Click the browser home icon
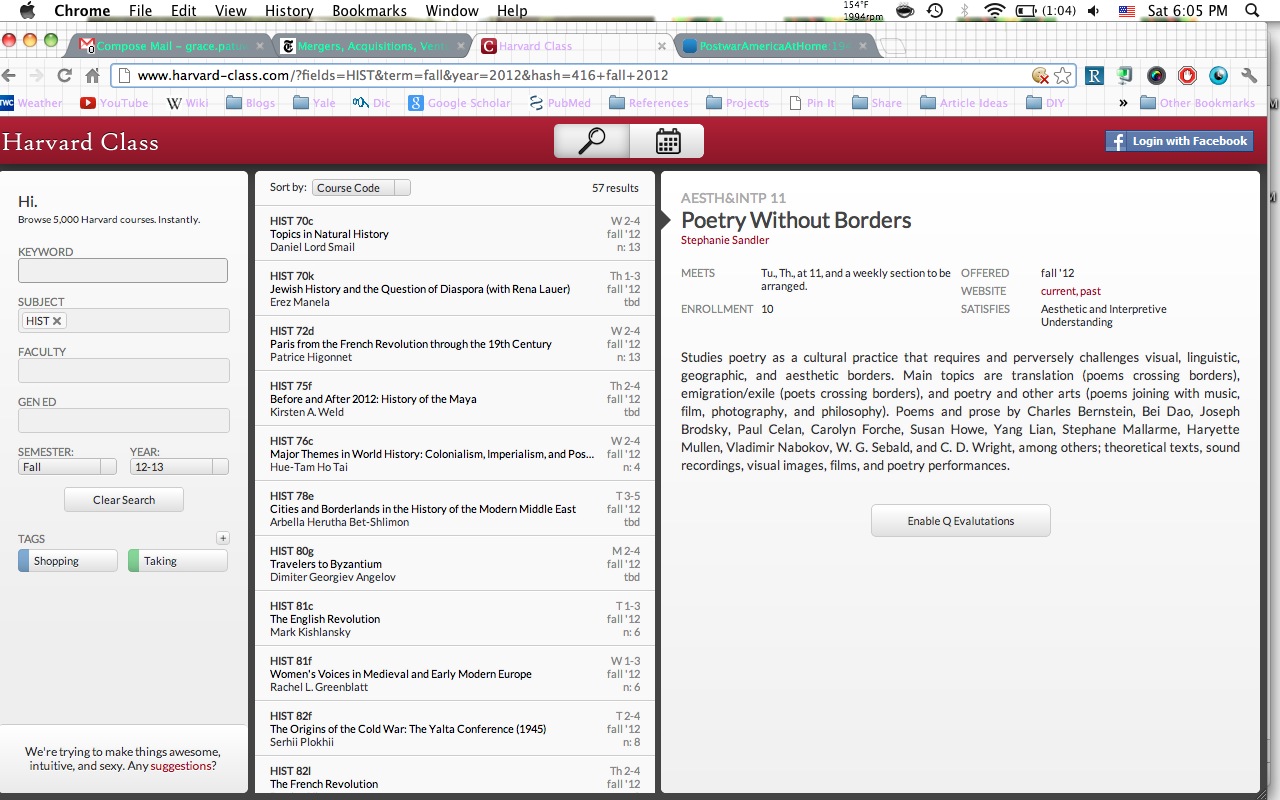Viewport: 1280px width, 800px height. (92, 75)
